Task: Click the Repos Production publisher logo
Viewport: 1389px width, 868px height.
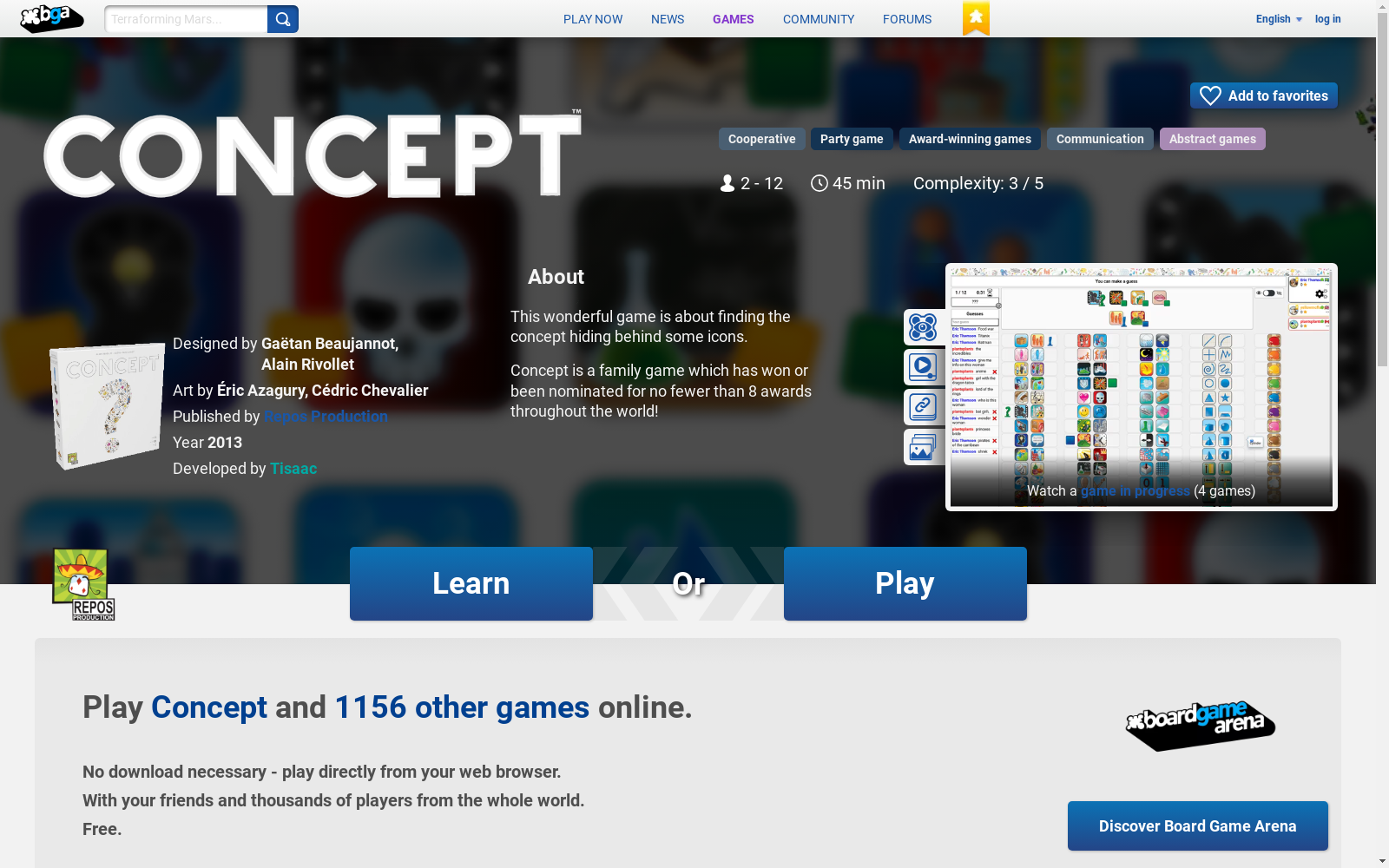Action: pos(83,584)
